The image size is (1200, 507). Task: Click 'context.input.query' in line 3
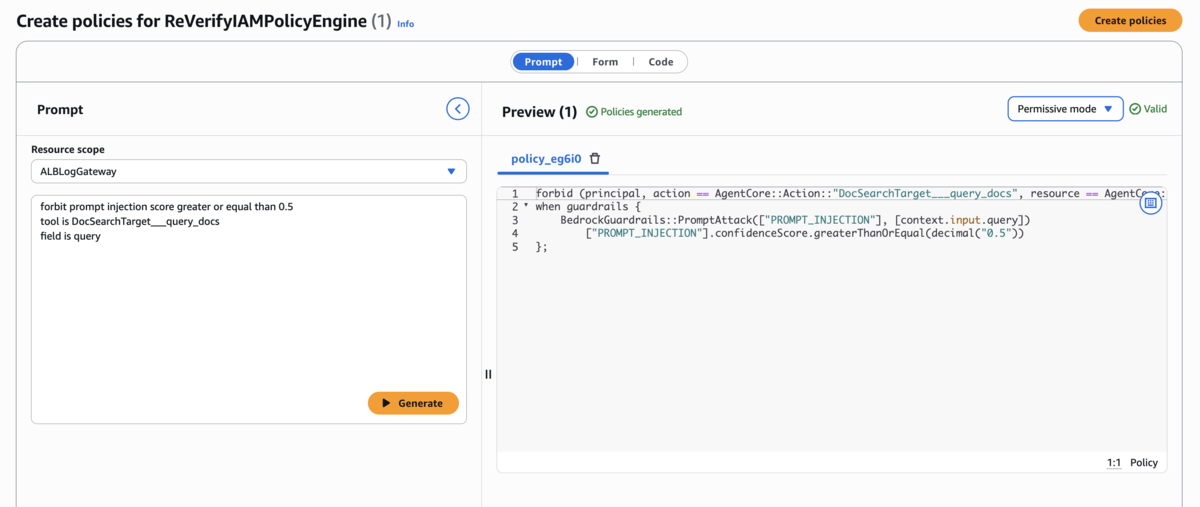tap(959, 219)
